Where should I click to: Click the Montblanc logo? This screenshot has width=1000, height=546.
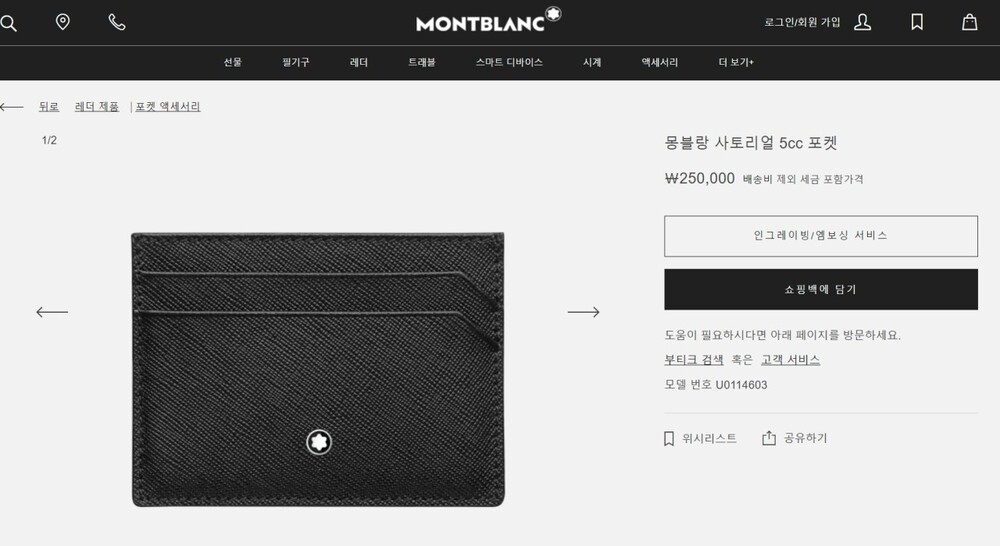click(x=488, y=20)
